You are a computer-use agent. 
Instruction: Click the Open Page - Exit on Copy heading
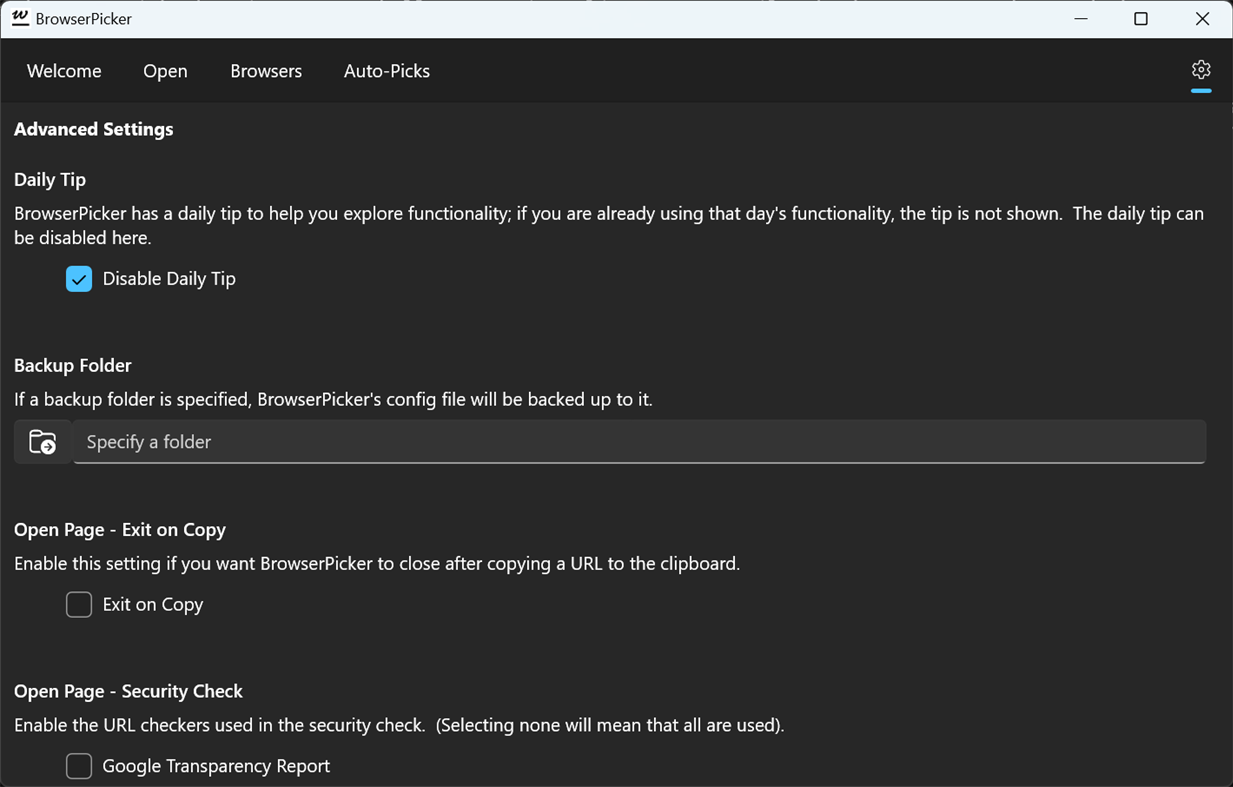(120, 530)
